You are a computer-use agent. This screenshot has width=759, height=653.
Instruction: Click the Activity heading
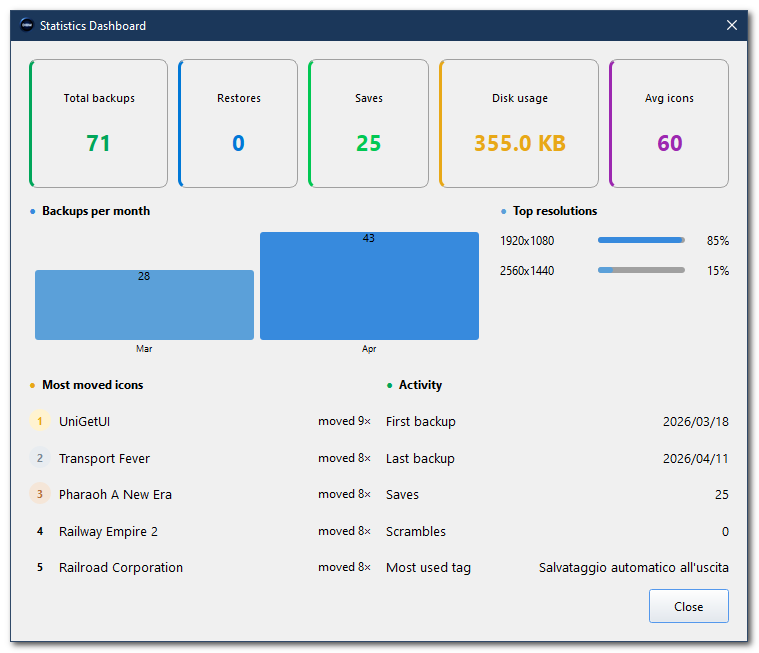420,385
